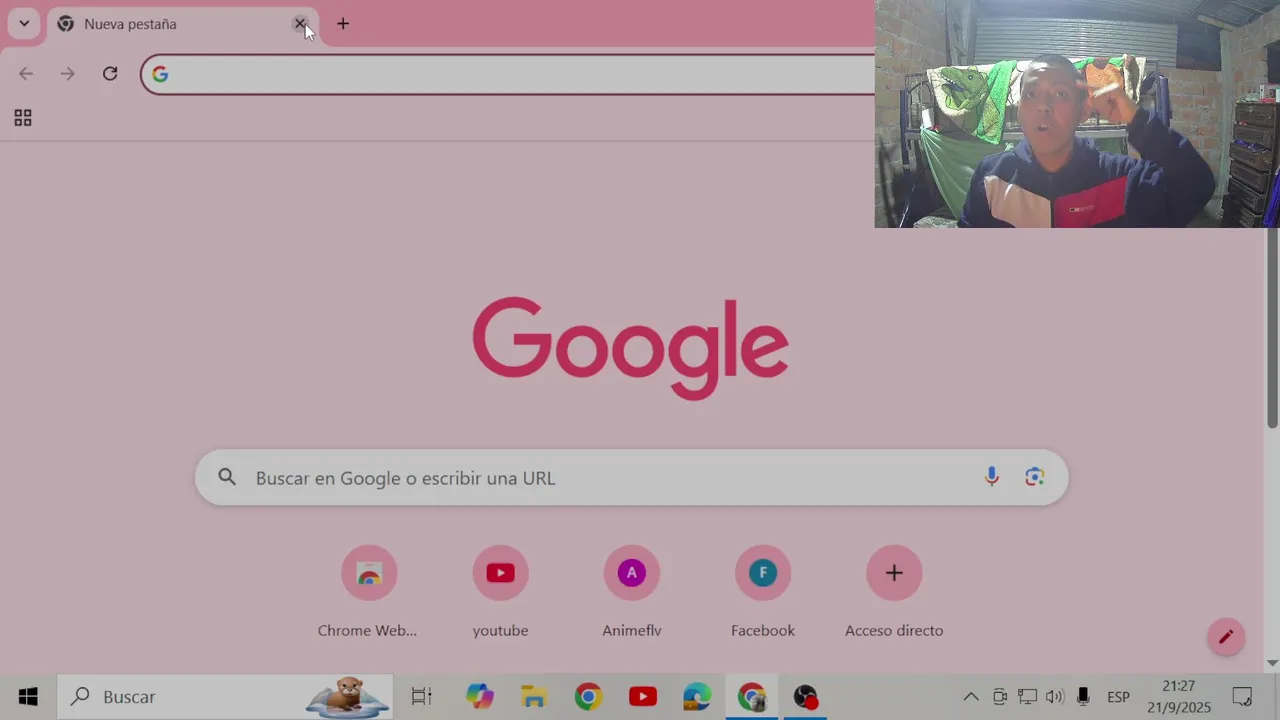1280x720 pixels.
Task: Open the notification center
Action: tap(1242, 697)
